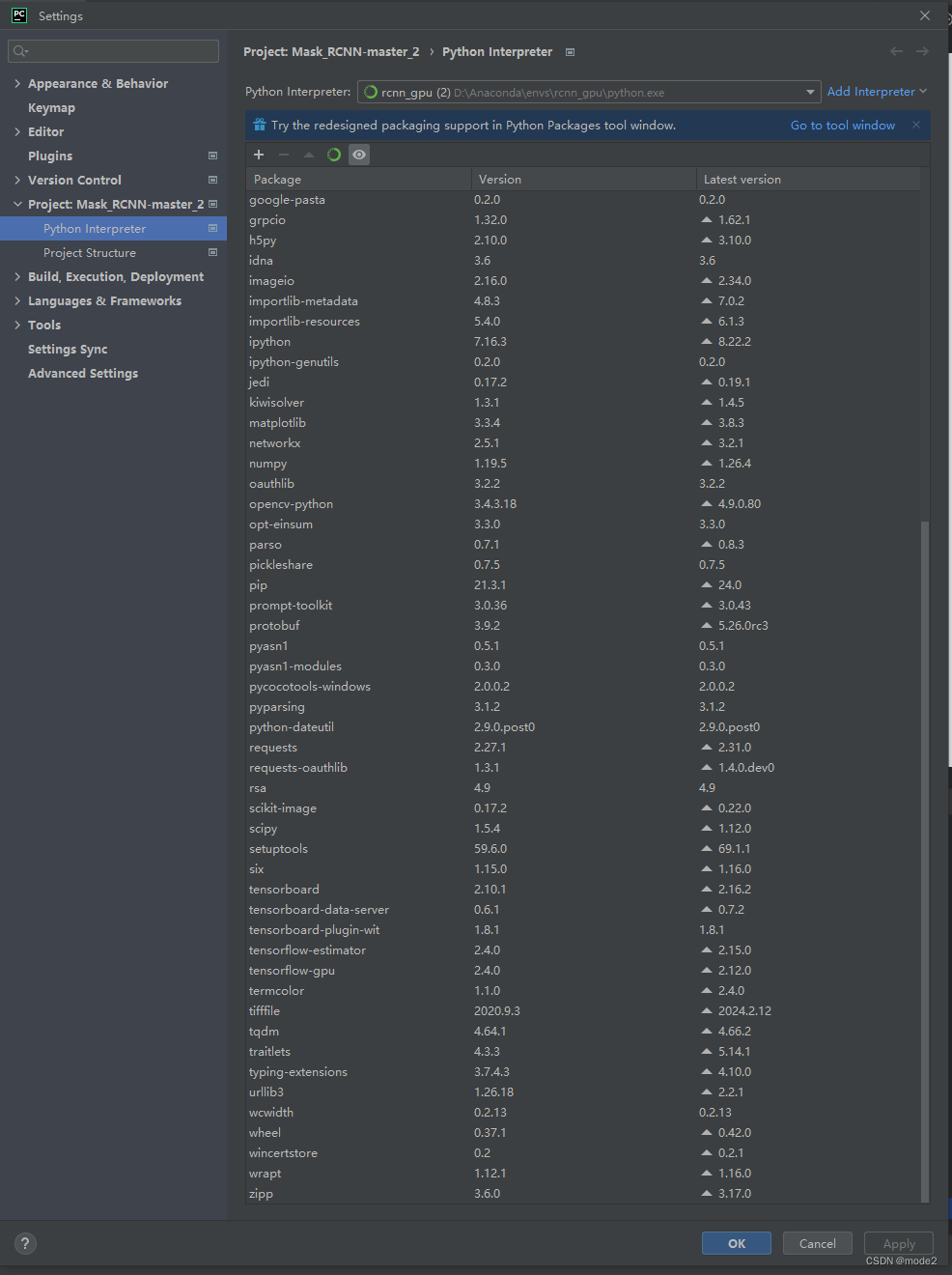Click the upgrade arrow beside pip 24.0
The height and width of the screenshot is (1275, 952).
707,585
